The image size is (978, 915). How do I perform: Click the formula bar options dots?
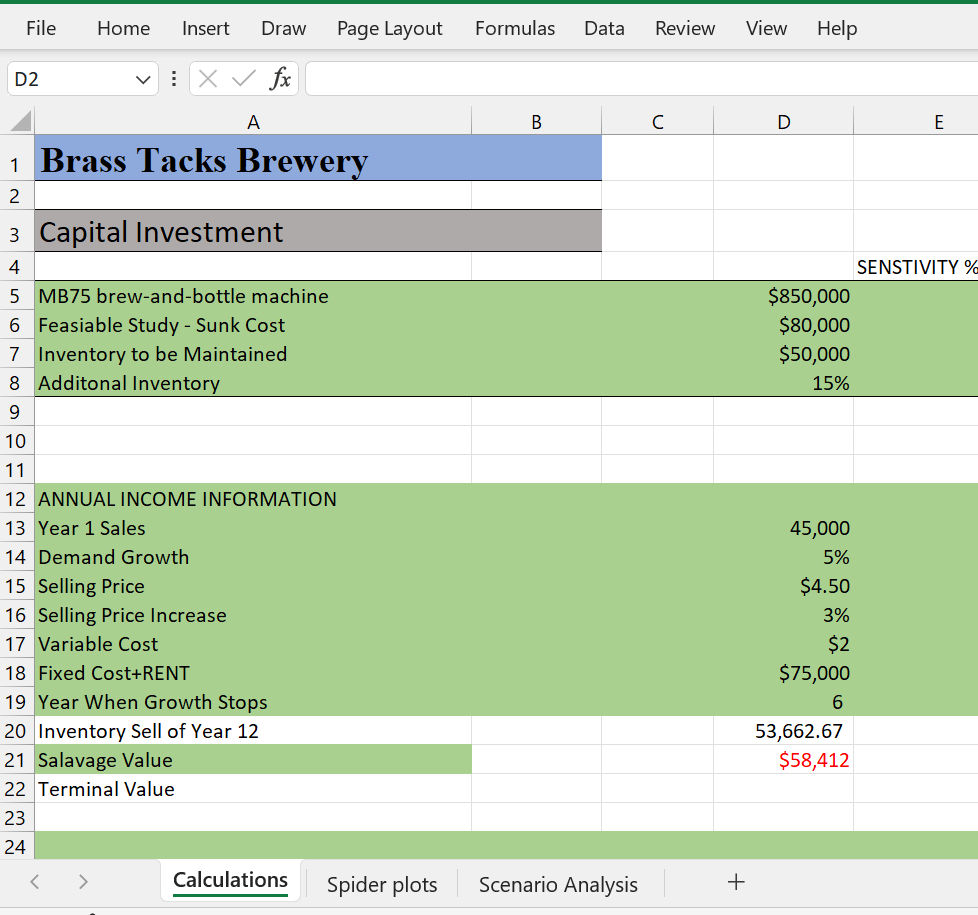174,79
